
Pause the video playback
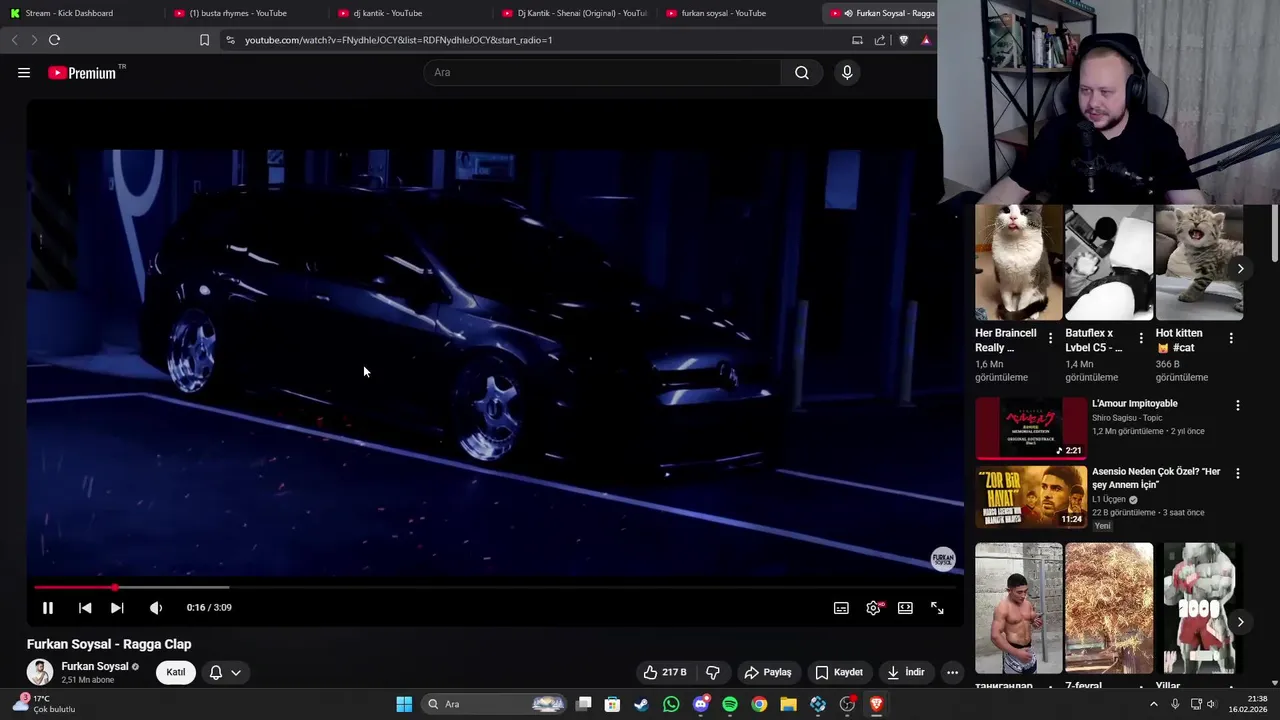[x=47, y=608]
